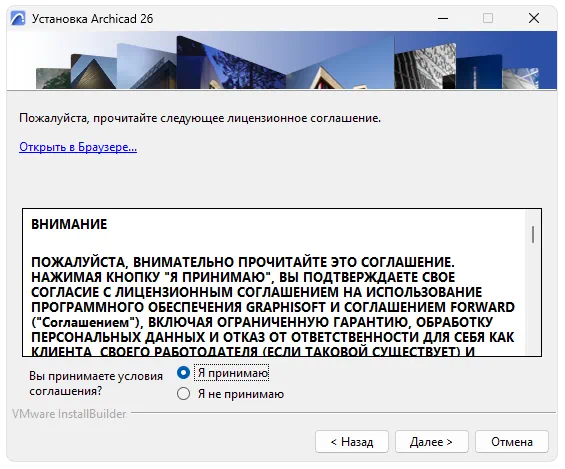Select the 'Я не принимаю' radio button

click(183, 394)
